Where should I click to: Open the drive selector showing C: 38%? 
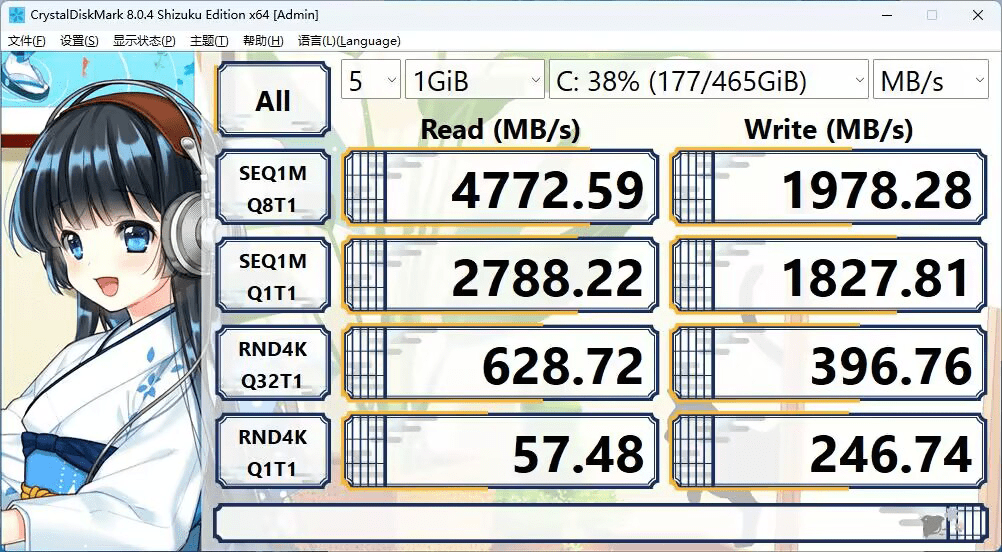[708, 81]
